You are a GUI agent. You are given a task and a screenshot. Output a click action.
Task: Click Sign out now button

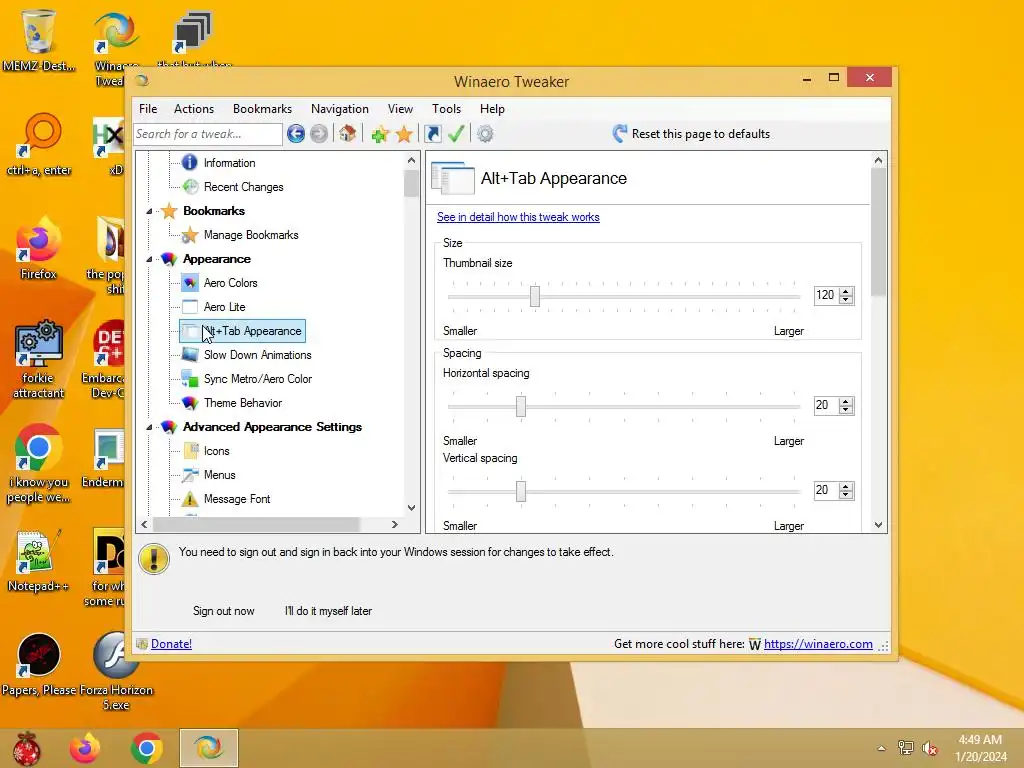click(223, 611)
